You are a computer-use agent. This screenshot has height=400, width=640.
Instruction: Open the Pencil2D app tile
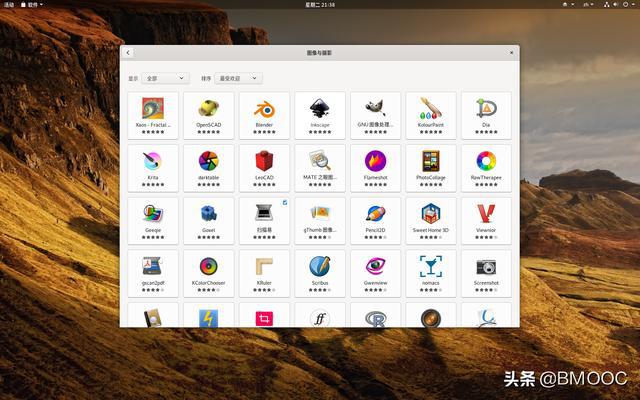point(375,221)
